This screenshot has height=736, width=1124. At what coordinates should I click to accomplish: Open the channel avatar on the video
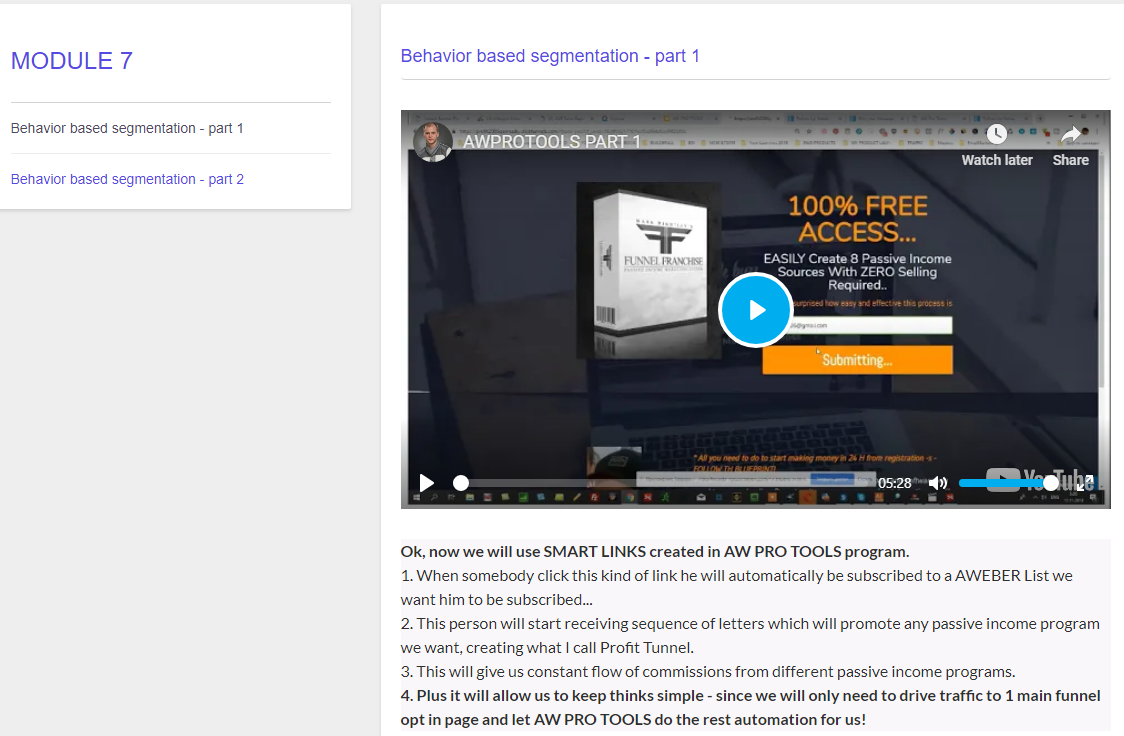[x=432, y=142]
